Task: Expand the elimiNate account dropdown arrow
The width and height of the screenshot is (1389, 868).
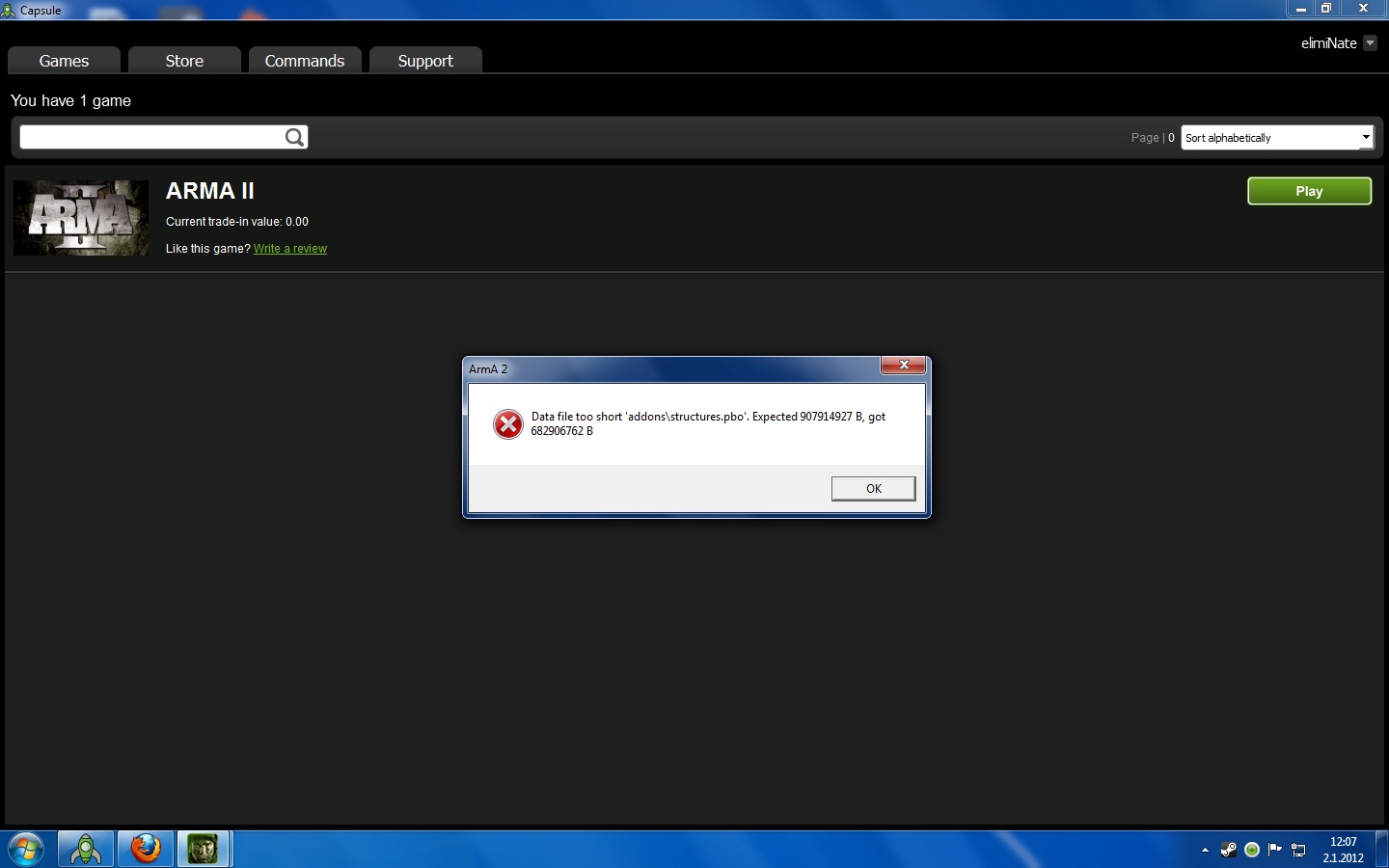Action: point(1370,43)
